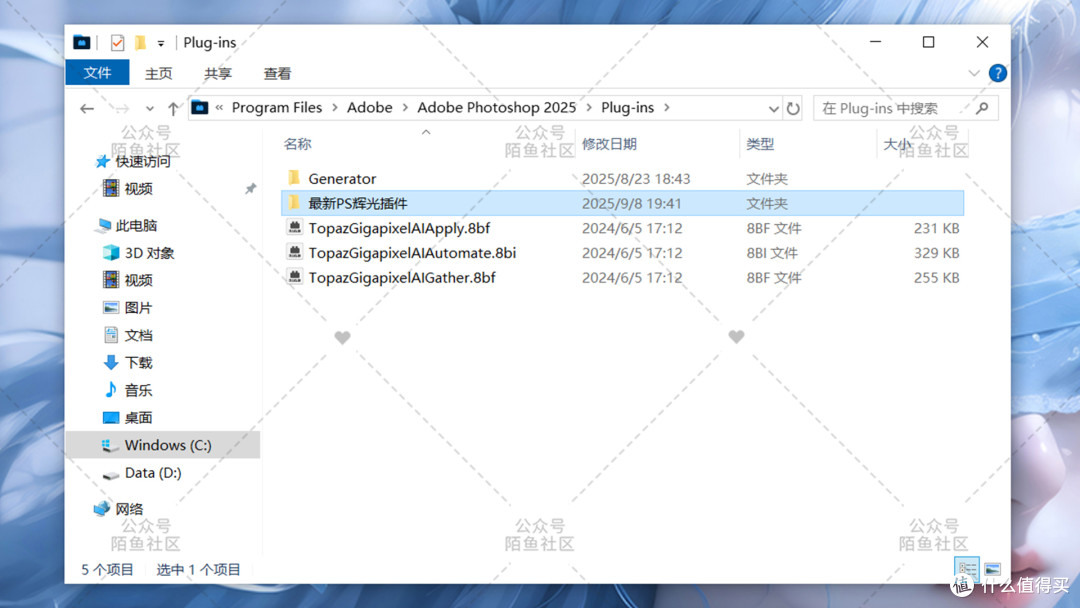Click the 8BI 文件 type cell
The width and height of the screenshot is (1080, 608).
[x=772, y=253]
